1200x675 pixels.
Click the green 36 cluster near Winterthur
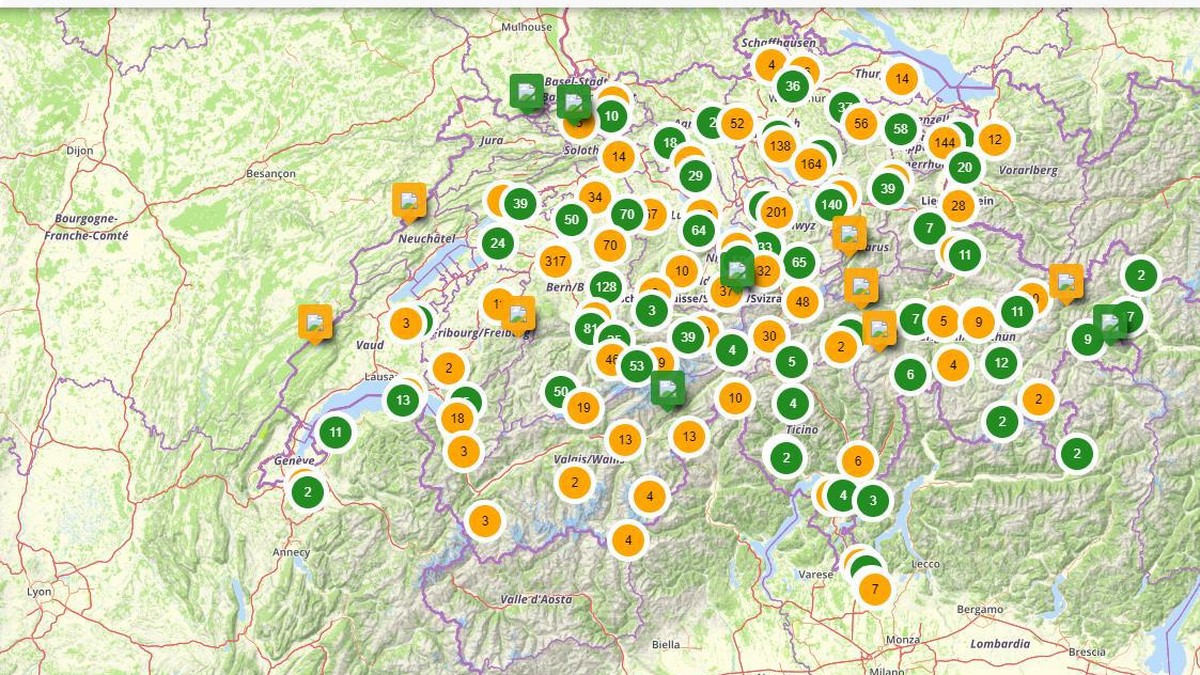point(793,86)
